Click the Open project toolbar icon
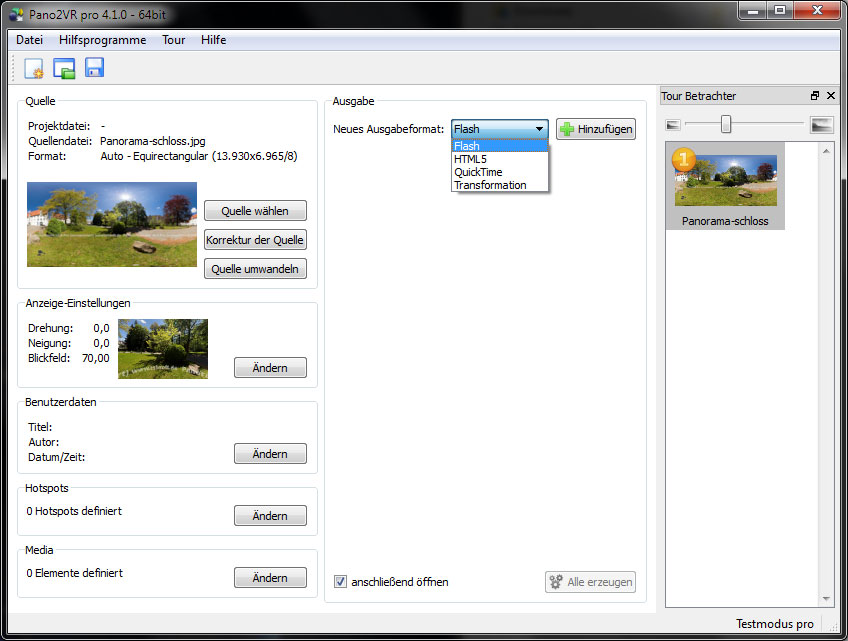This screenshot has height=641, width=848. pos(64,69)
